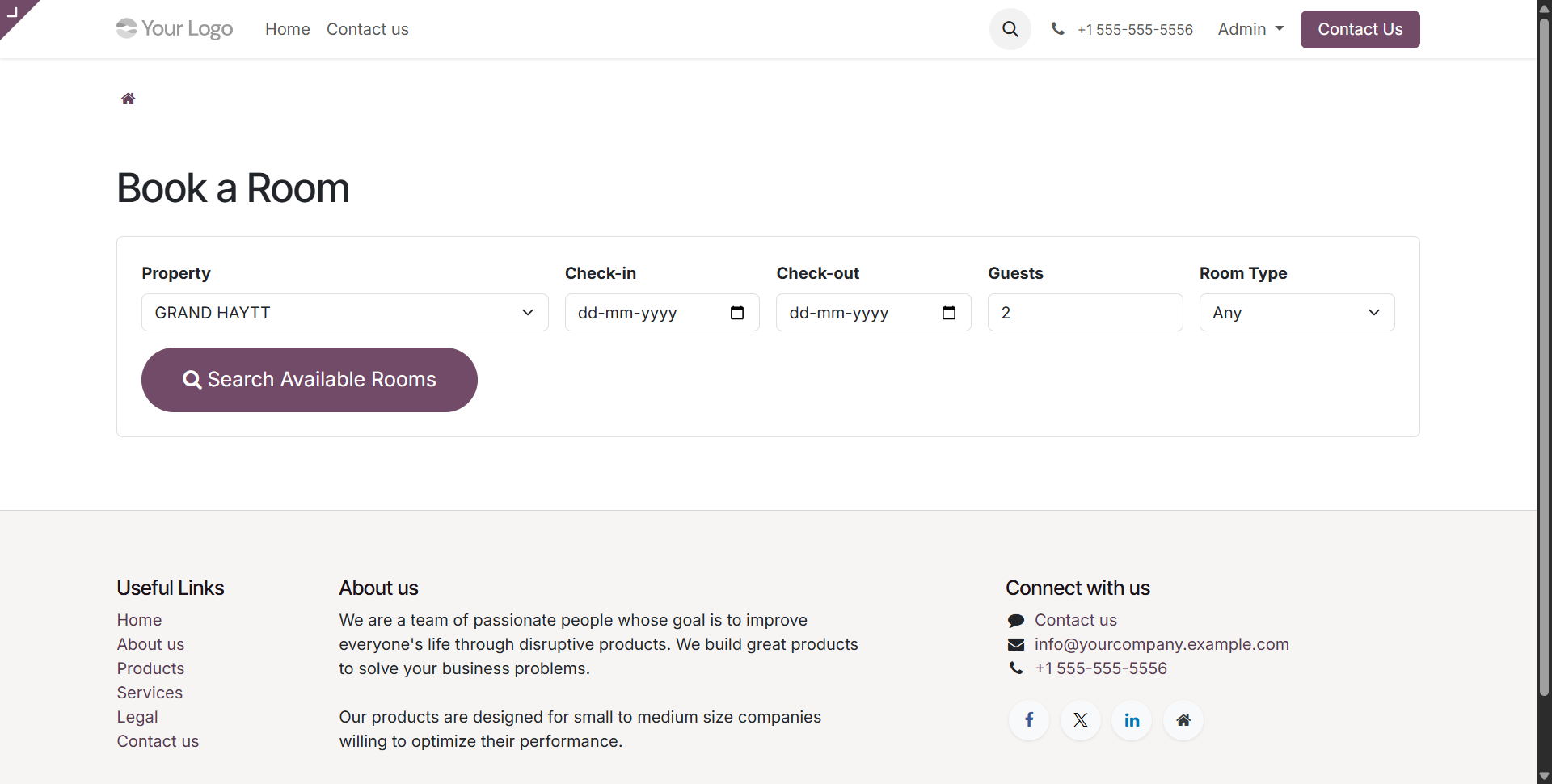The image size is (1552, 784).
Task: Open the Check-in calendar picker icon
Action: 736,313
